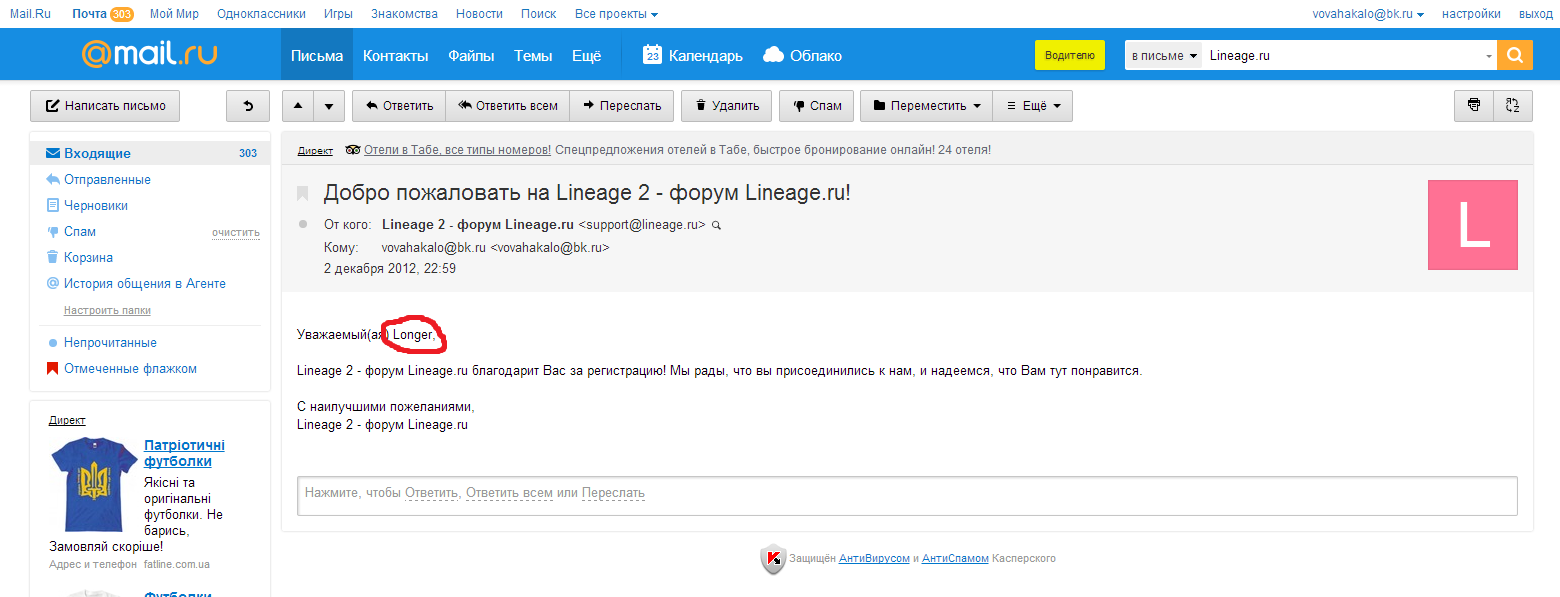
Task: Select the Файлы tab
Action: click(x=471, y=55)
